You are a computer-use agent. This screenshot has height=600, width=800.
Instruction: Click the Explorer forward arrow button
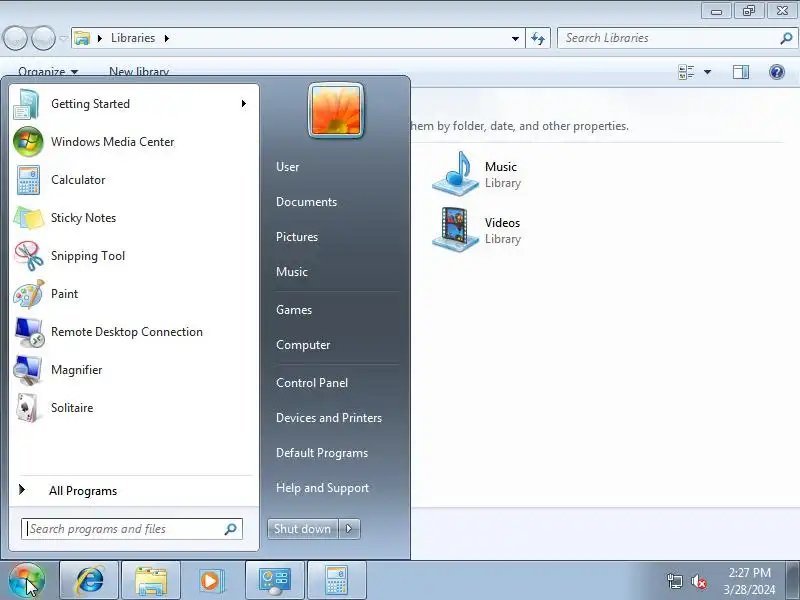[43, 38]
